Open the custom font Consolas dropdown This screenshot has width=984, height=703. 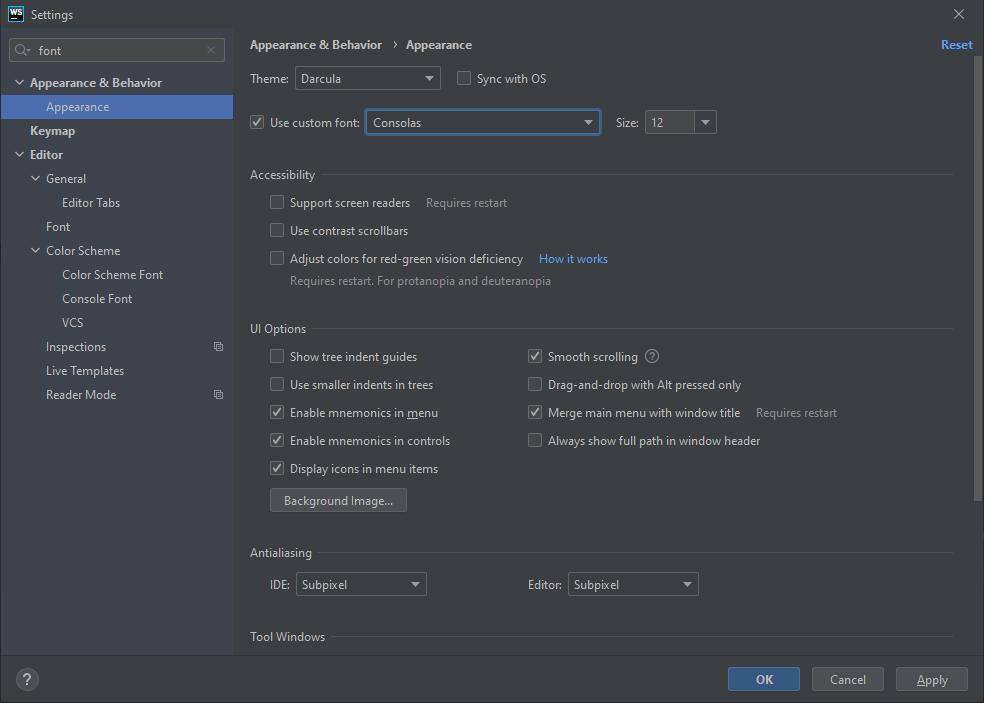click(x=482, y=123)
